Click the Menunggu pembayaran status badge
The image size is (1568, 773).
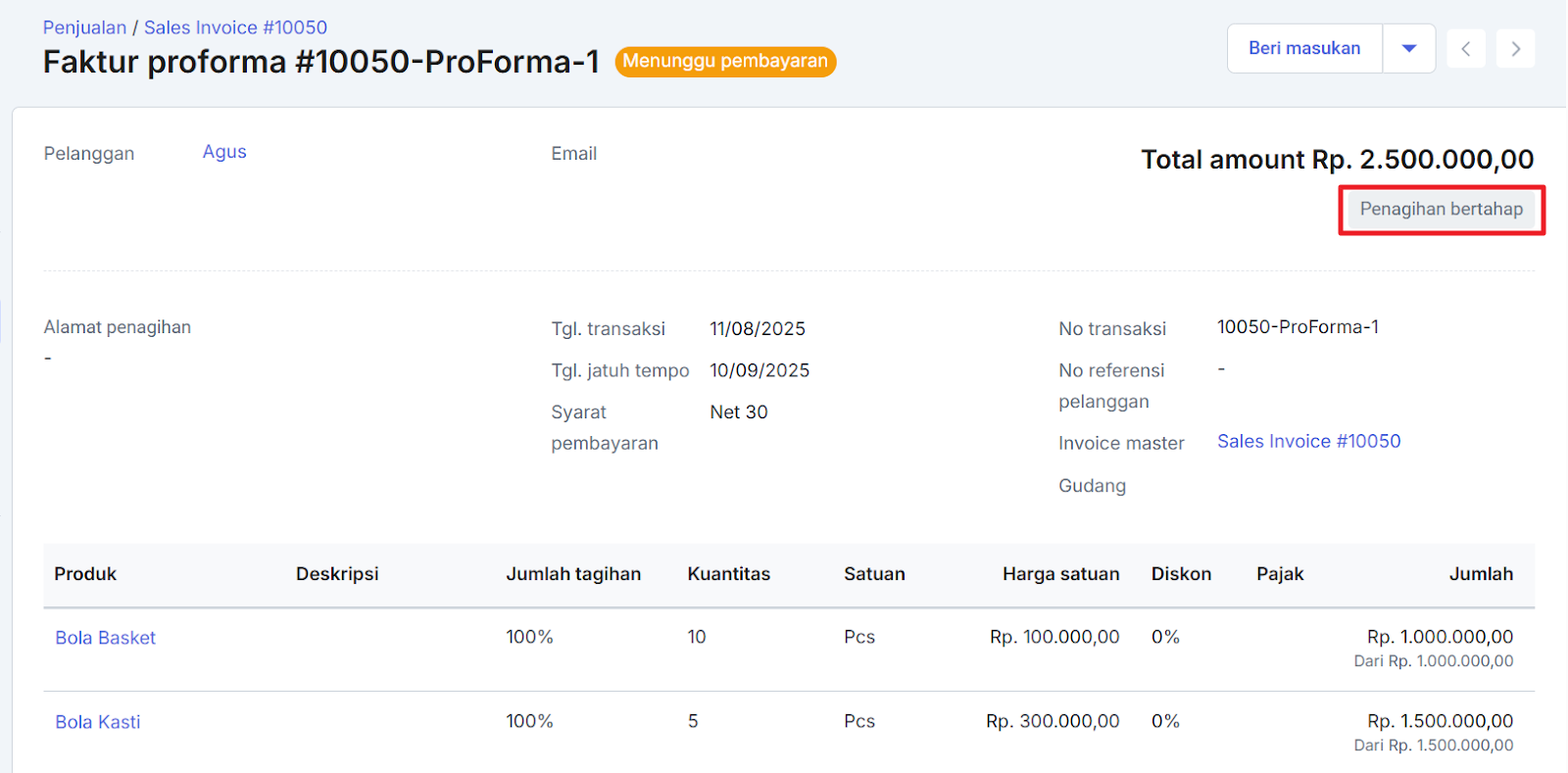725,62
